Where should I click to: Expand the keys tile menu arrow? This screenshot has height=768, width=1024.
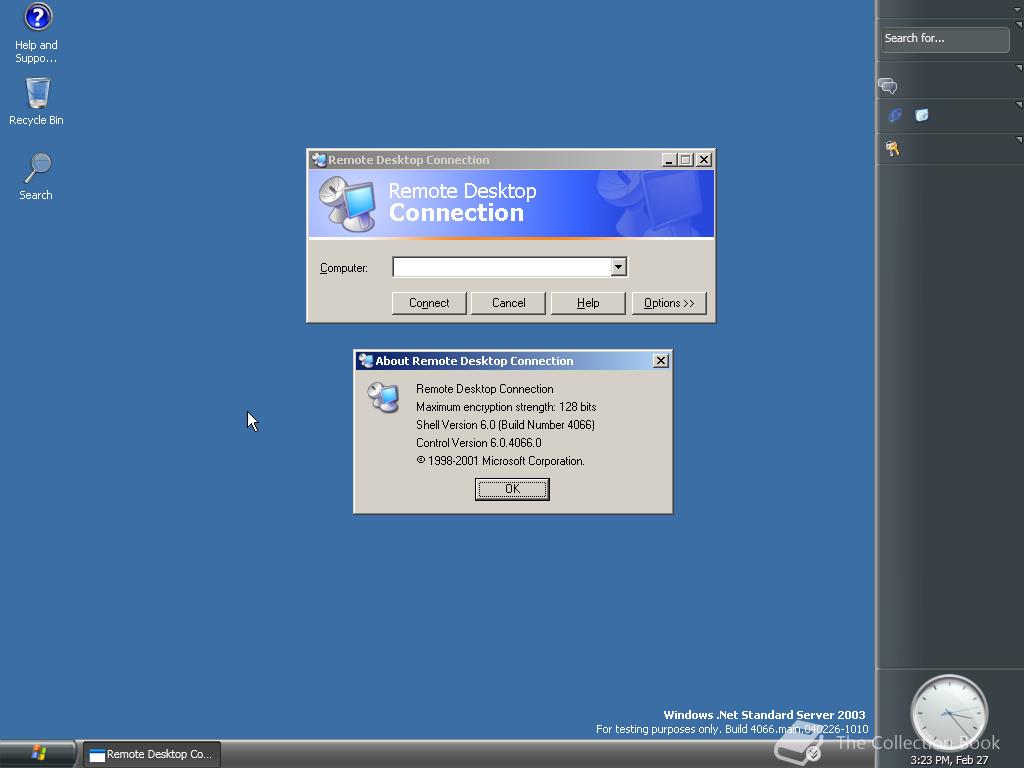[1019, 140]
